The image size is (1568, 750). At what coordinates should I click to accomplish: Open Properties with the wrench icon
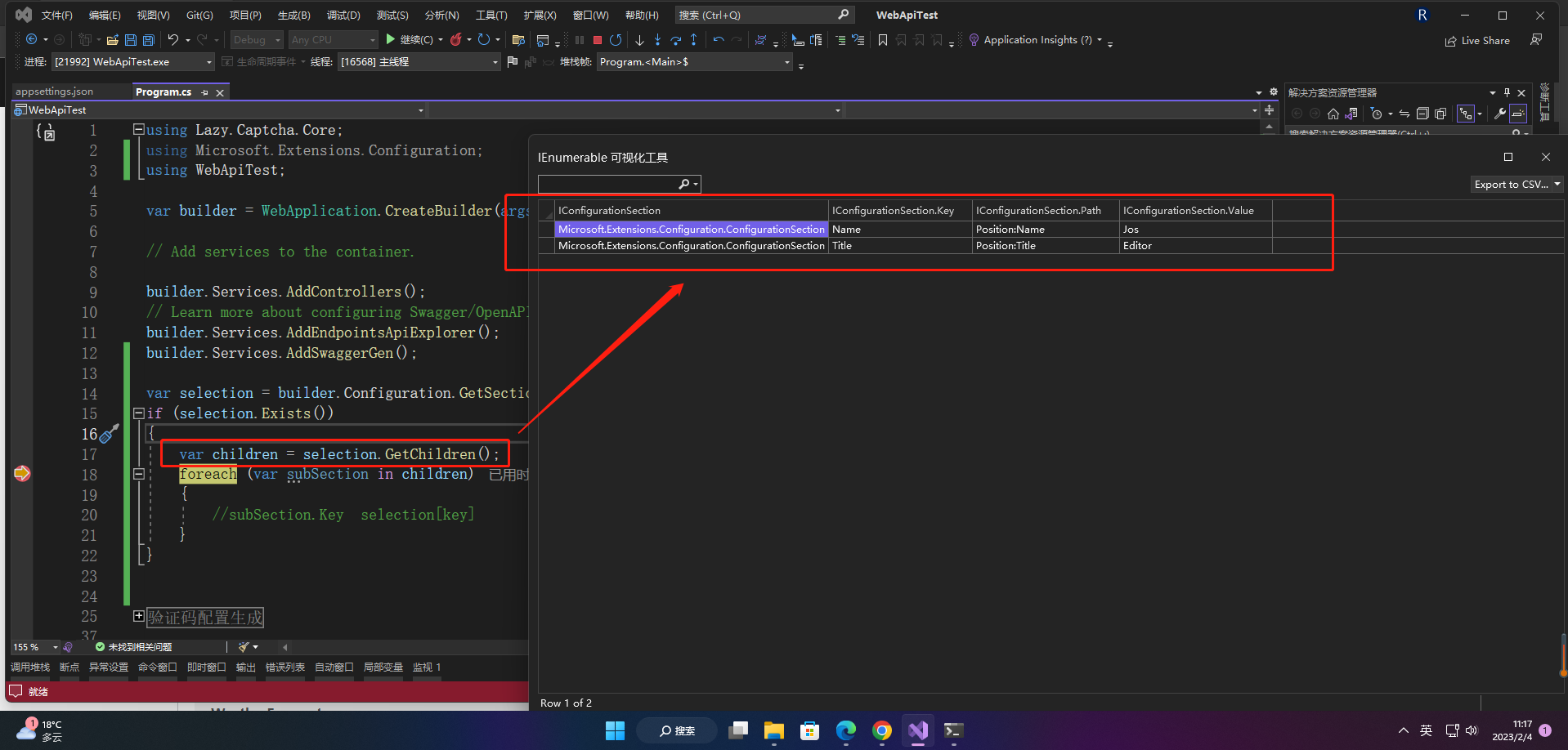tap(1499, 114)
